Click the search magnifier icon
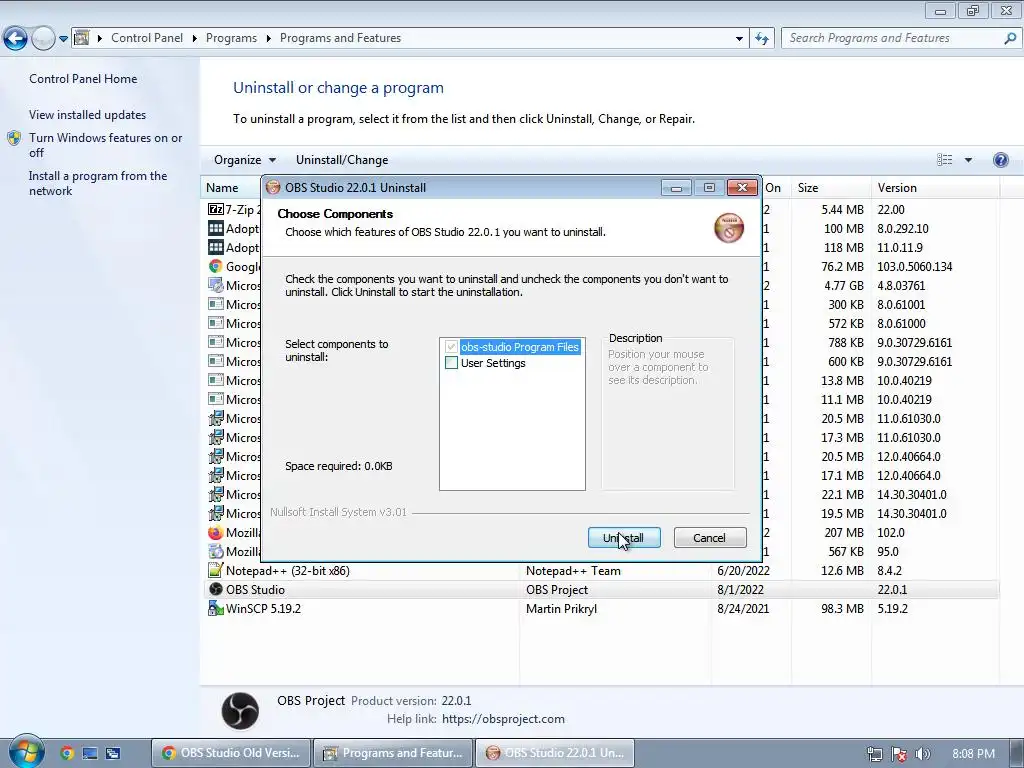This screenshot has width=1024, height=768. click(1010, 38)
